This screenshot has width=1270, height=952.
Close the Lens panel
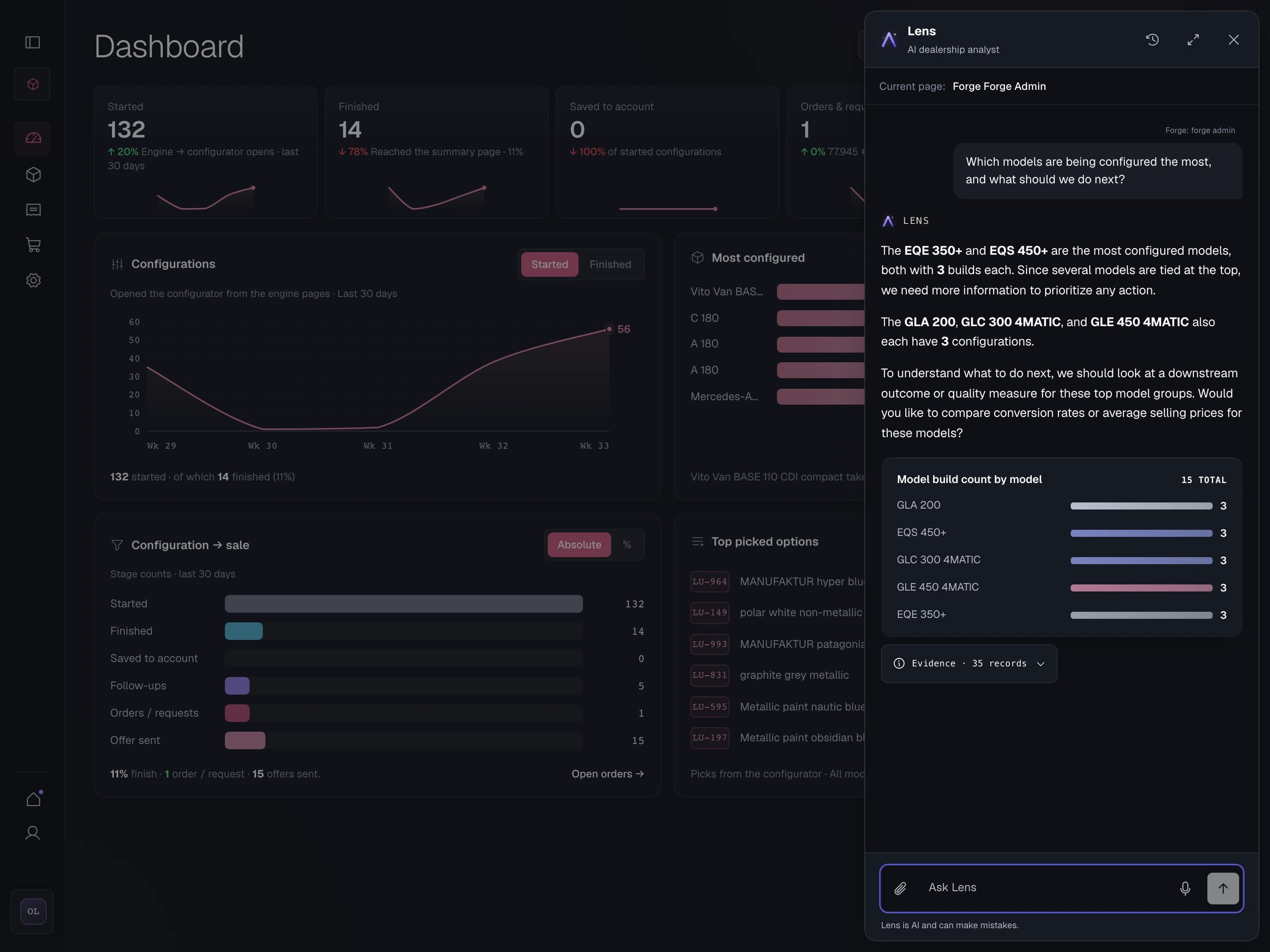1233,40
